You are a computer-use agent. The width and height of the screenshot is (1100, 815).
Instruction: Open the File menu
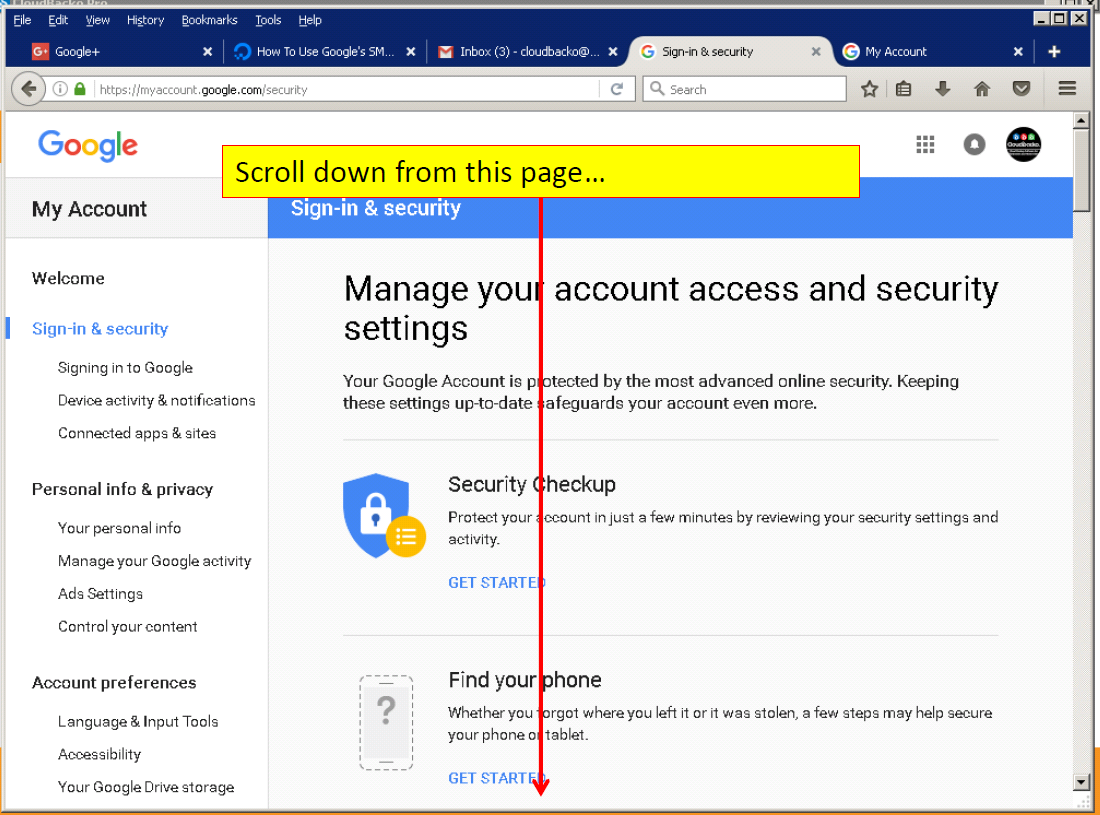click(22, 20)
